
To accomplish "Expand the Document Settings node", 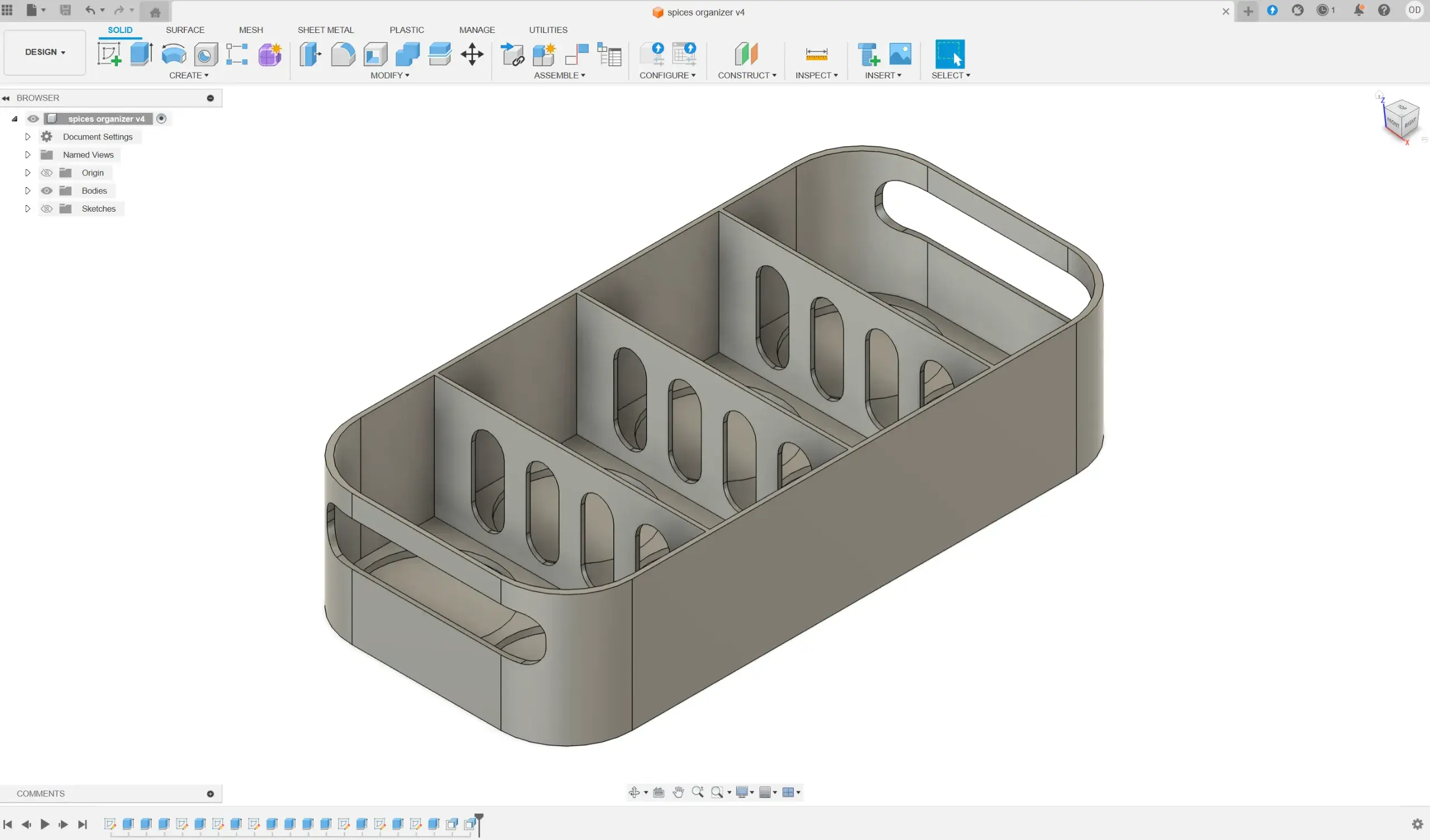I will click(x=27, y=137).
